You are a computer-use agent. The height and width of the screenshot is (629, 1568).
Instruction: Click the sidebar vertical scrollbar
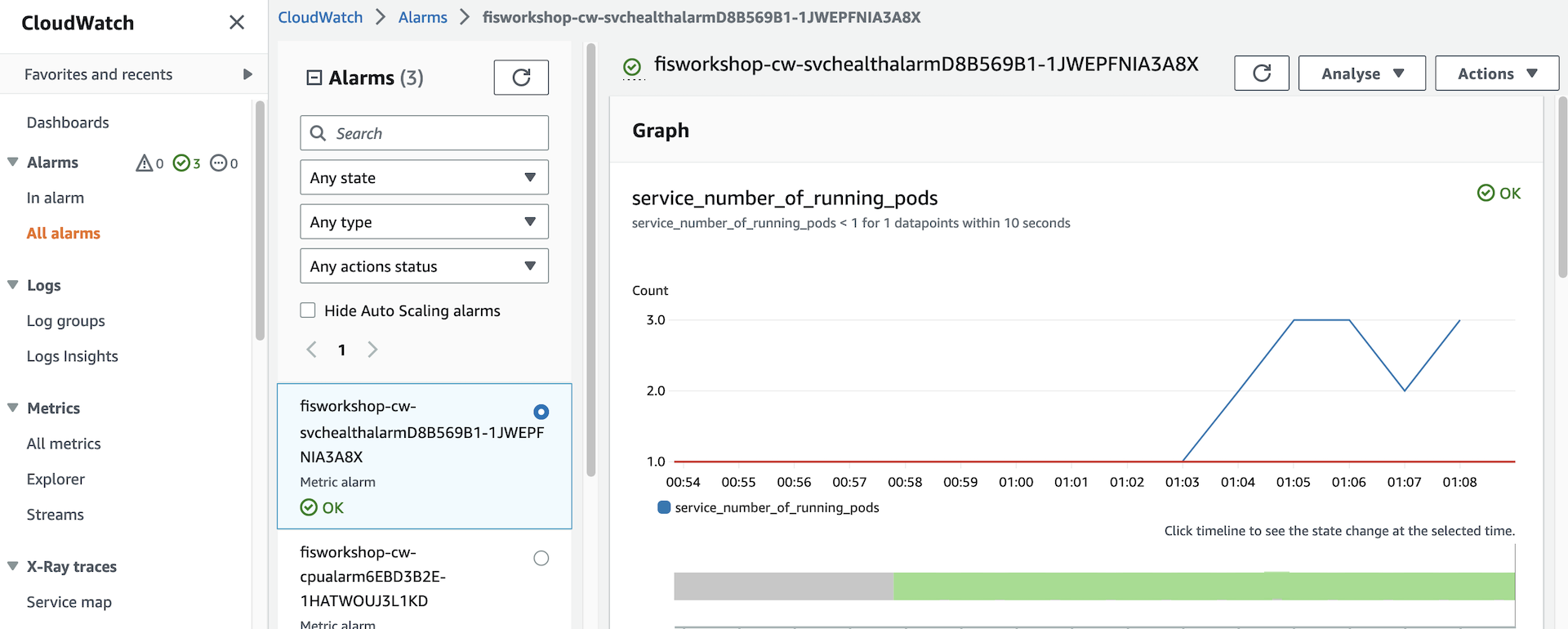(x=261, y=221)
